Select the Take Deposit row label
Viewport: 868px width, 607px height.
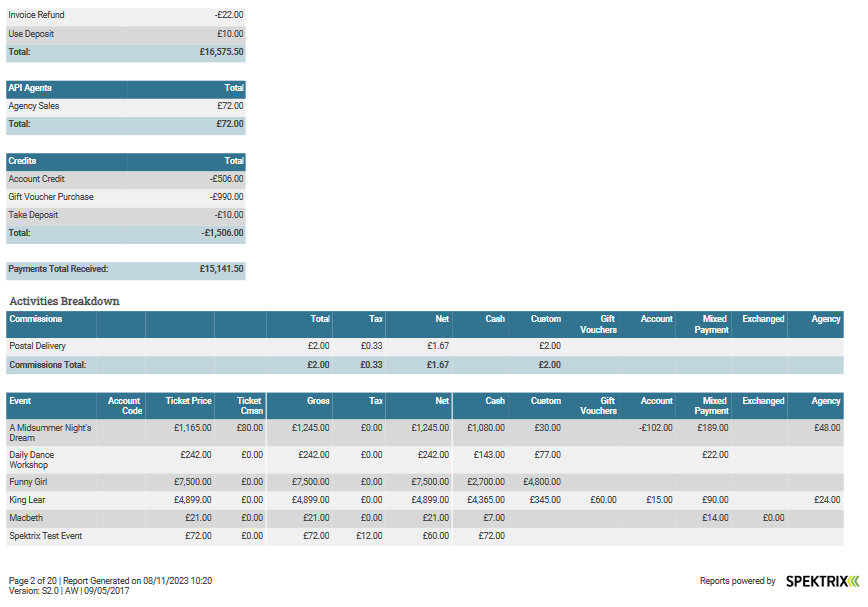click(33, 215)
